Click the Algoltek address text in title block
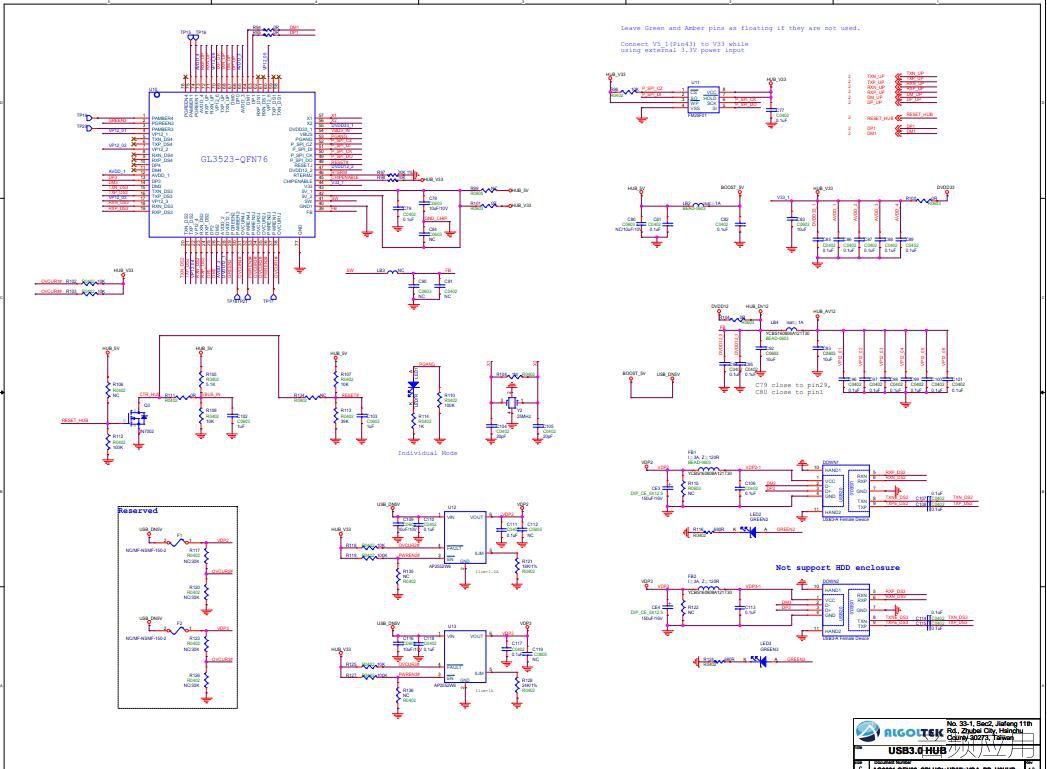Screen dimensions: 1047x769 point(989,730)
